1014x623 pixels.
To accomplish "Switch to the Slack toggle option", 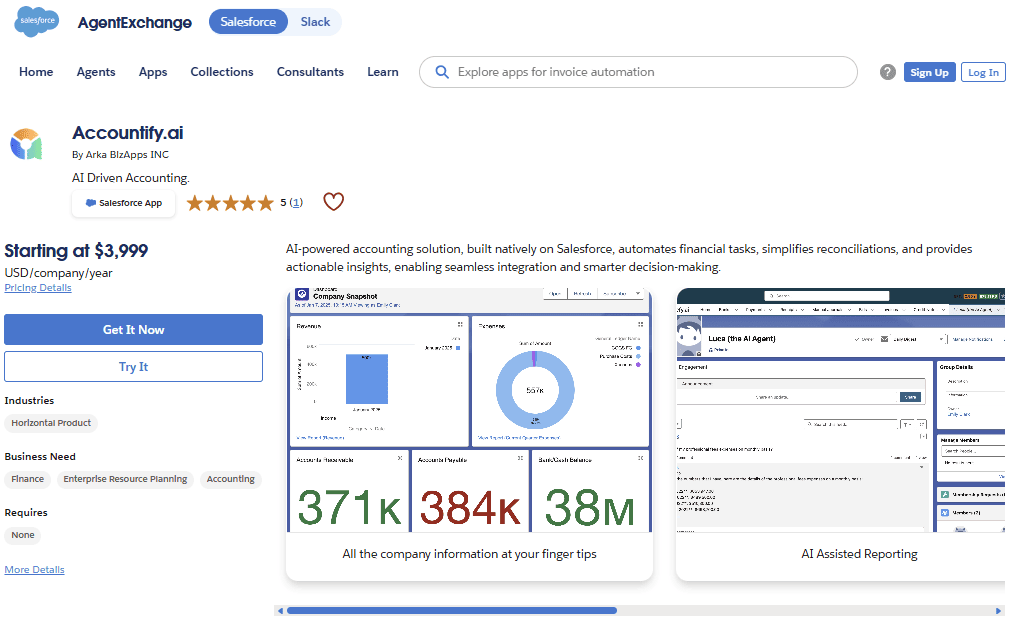I will (x=315, y=22).
